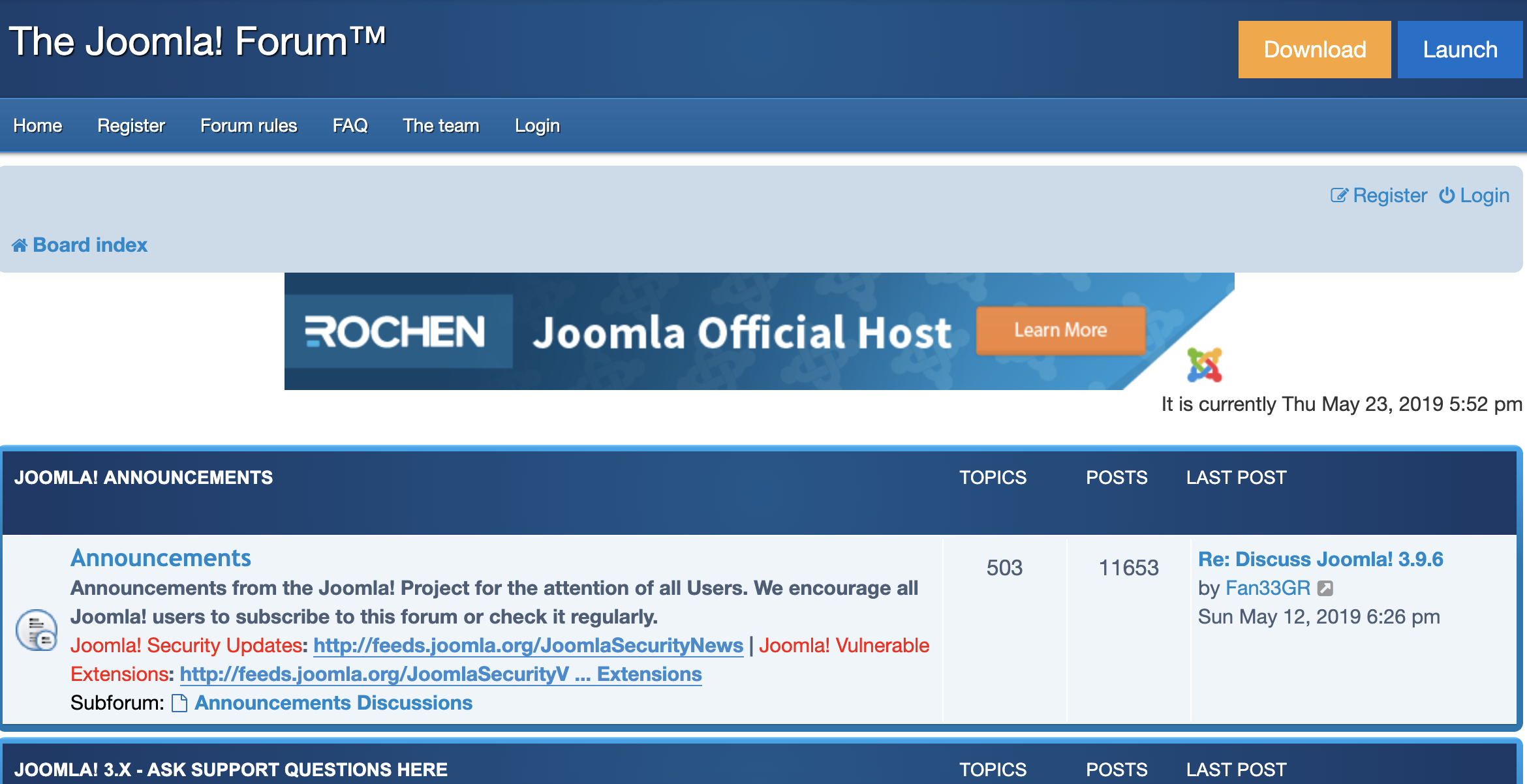Click the Learn More banner button
Image resolution: width=1527 pixels, height=784 pixels.
coord(1060,330)
